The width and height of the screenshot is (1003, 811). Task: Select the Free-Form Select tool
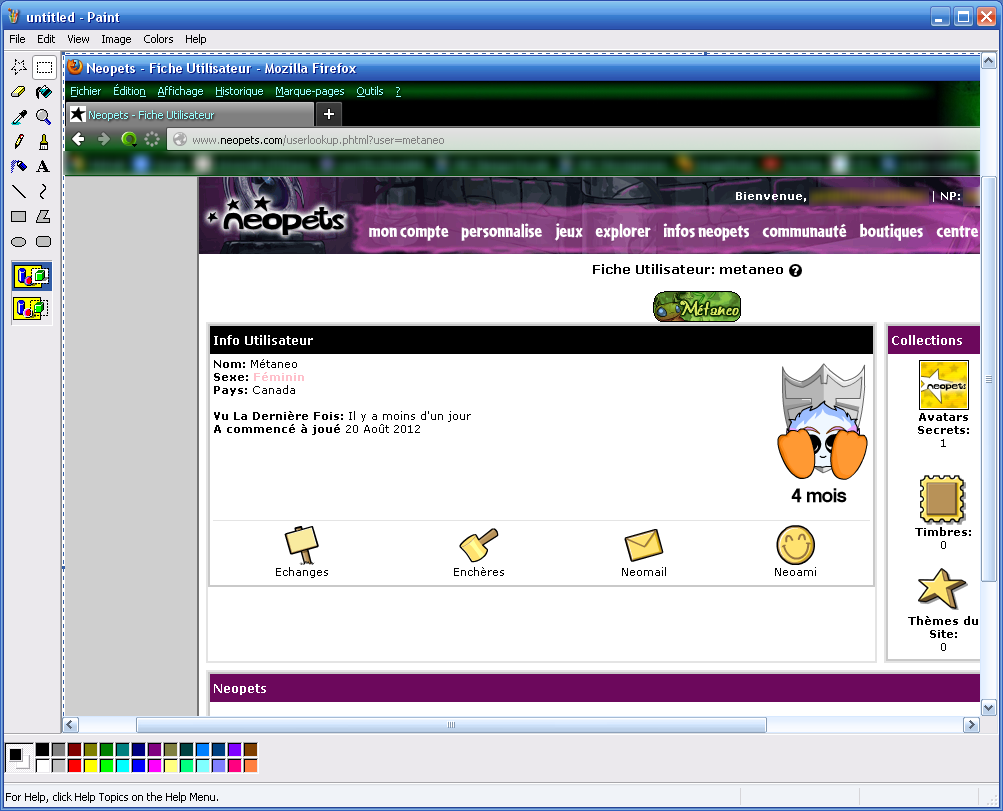click(x=19, y=67)
